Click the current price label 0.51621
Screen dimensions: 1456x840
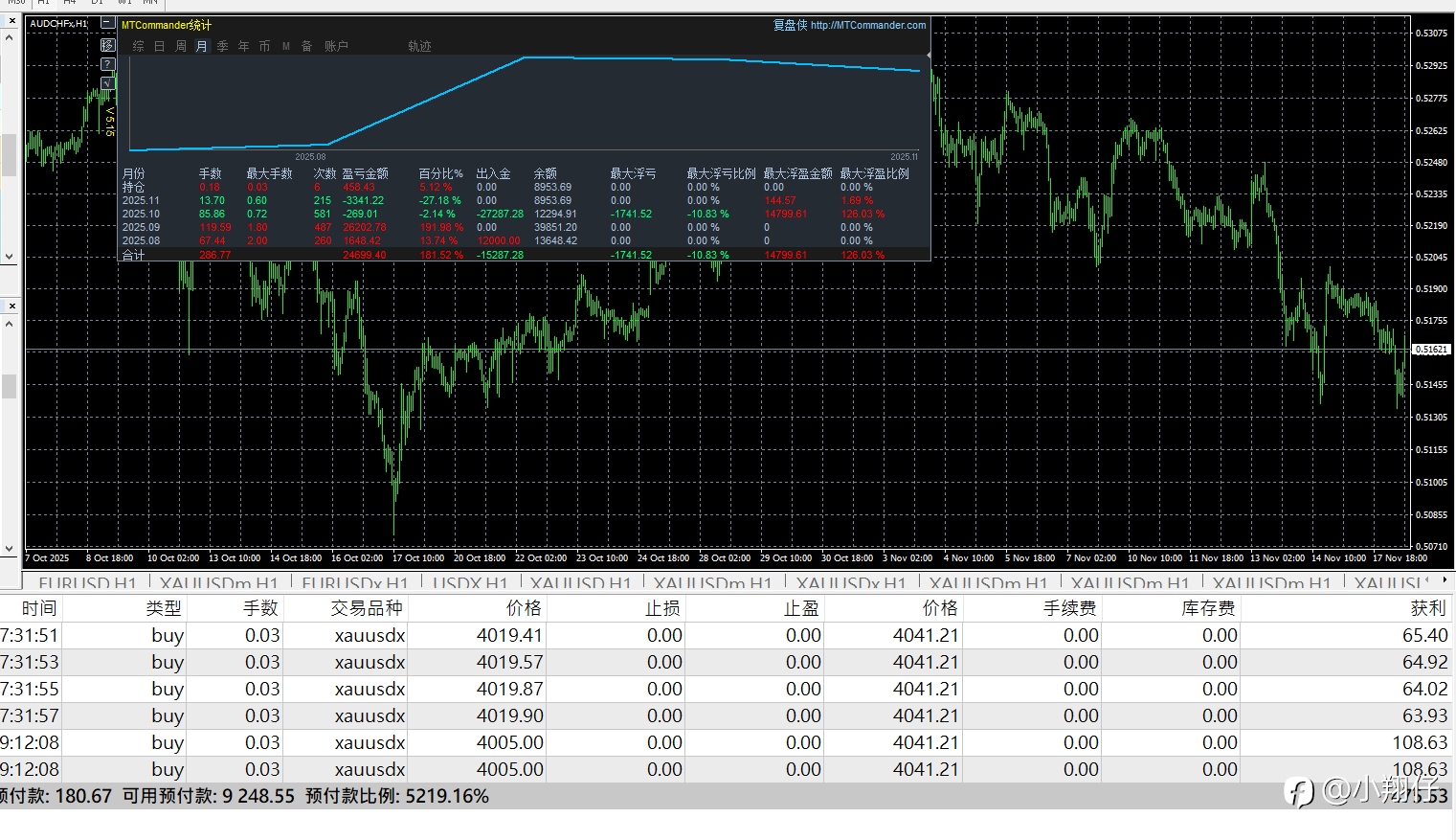click(x=1432, y=350)
